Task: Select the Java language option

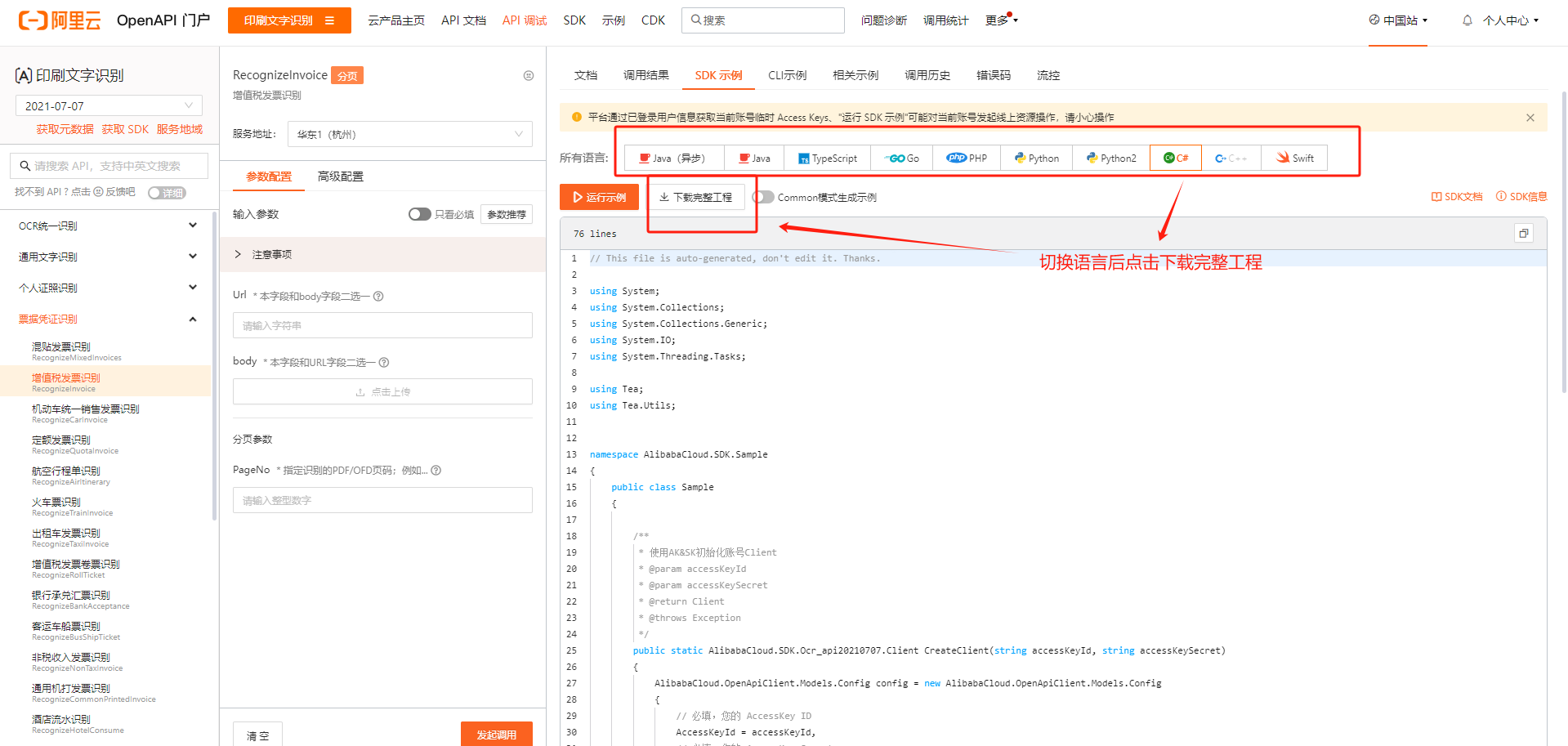Action: click(x=754, y=158)
